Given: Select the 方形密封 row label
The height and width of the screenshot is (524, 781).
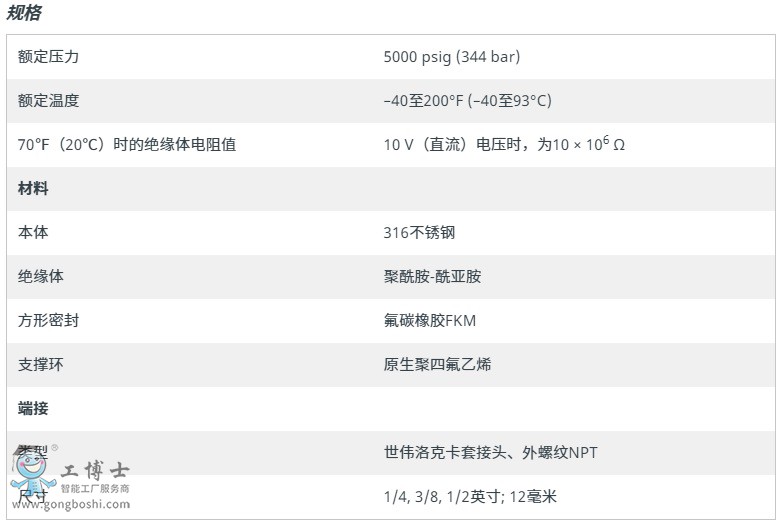Looking at the screenshot, I should (48, 321).
